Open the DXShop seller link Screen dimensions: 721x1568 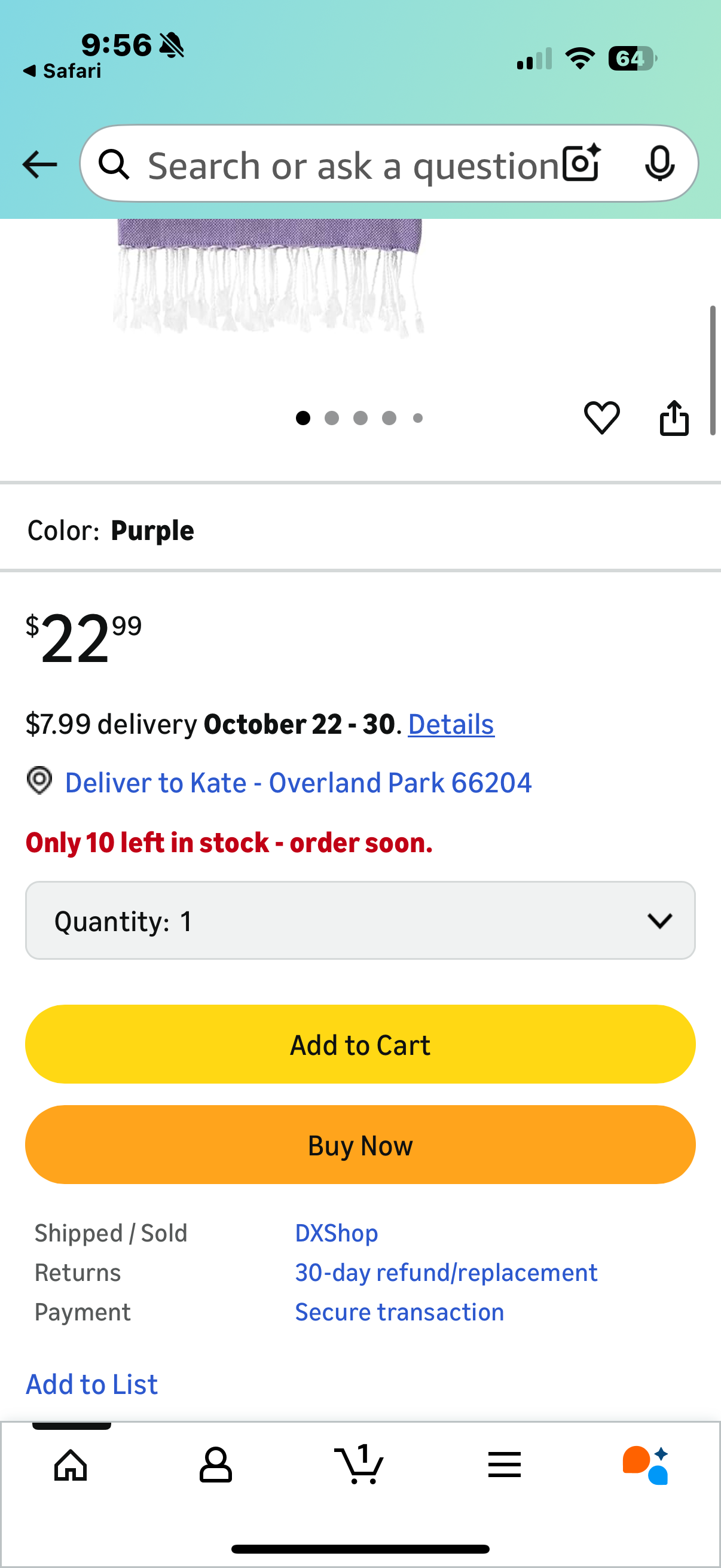coord(337,1233)
